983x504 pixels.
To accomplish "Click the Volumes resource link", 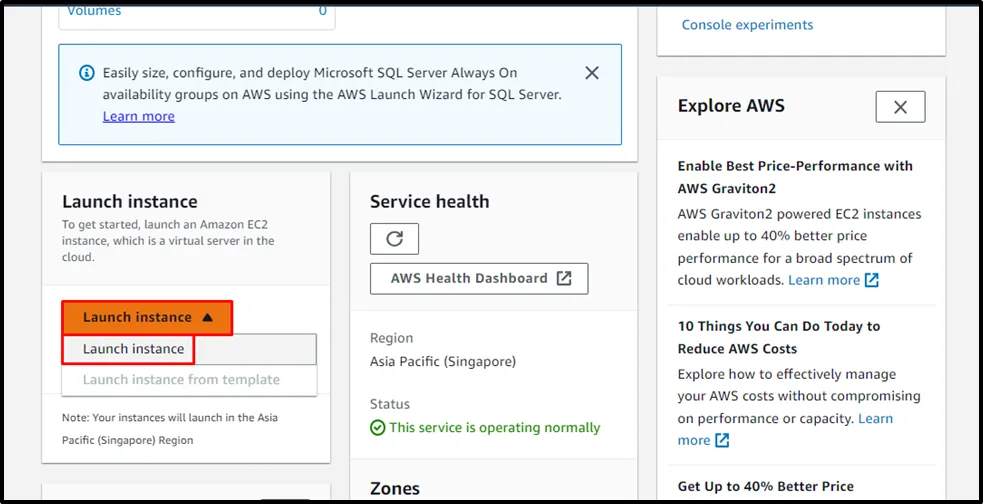I will pos(94,10).
